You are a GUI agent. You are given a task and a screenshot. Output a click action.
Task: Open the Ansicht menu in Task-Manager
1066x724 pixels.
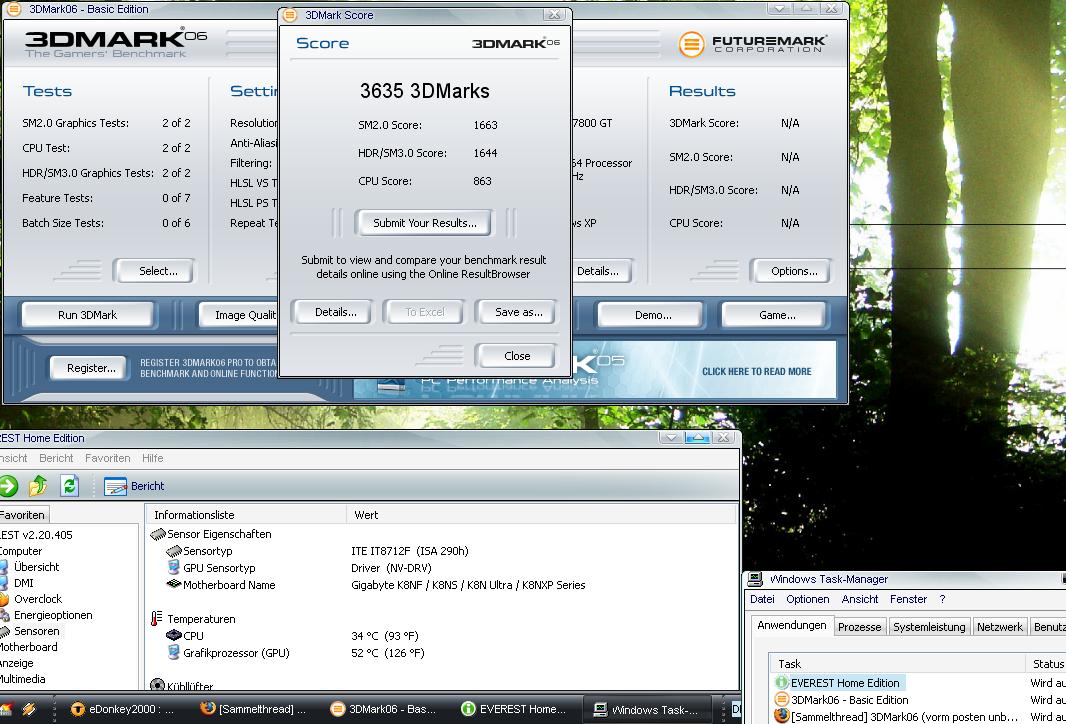pos(860,599)
